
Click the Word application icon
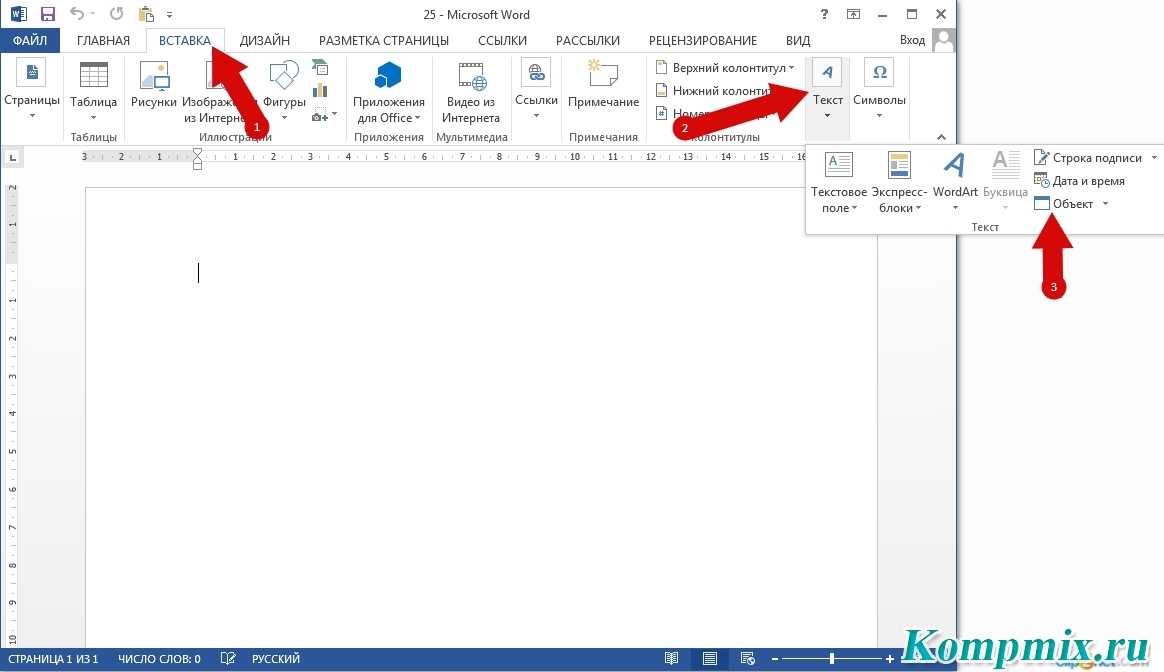pyautogui.click(x=19, y=14)
